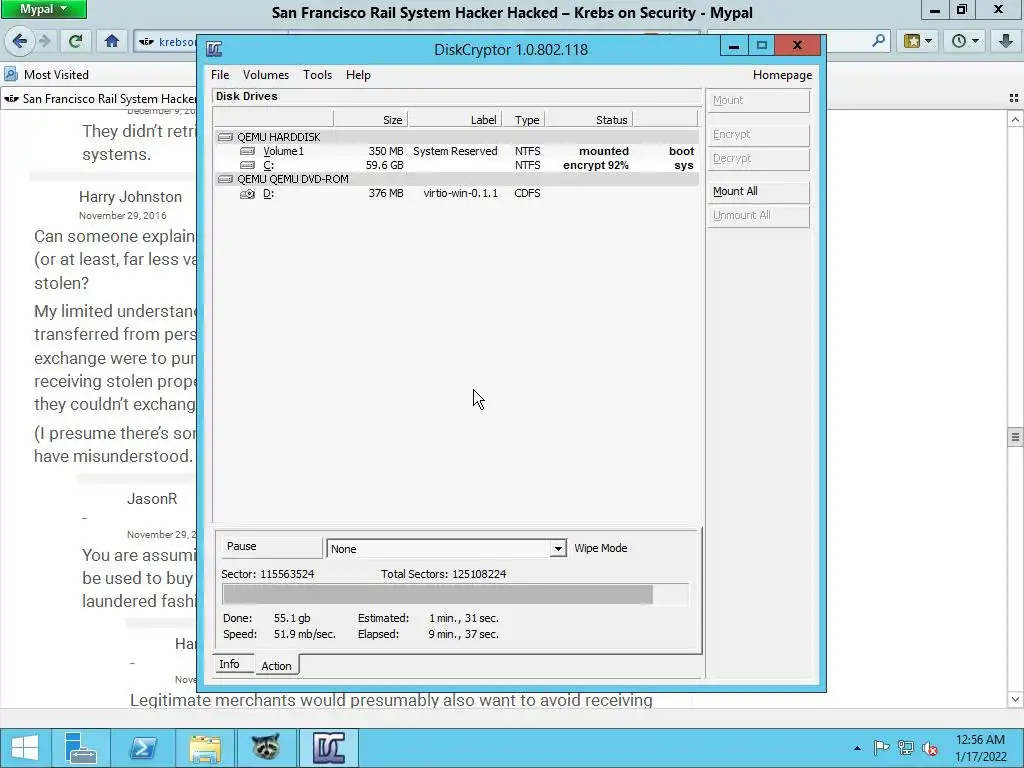Open PowerShell from the taskbar
1024x768 pixels.
[142, 748]
